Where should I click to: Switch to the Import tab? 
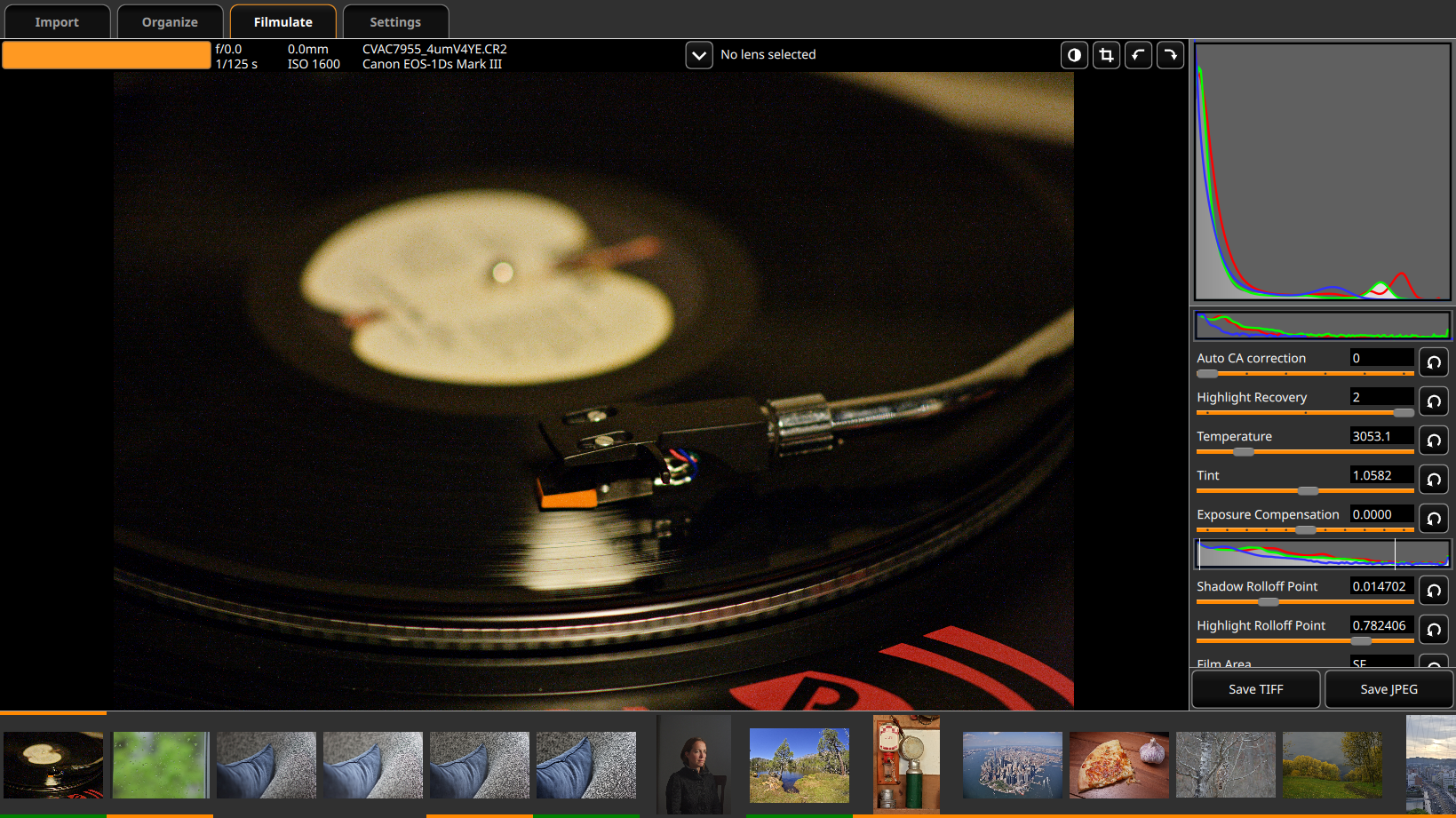(x=57, y=22)
